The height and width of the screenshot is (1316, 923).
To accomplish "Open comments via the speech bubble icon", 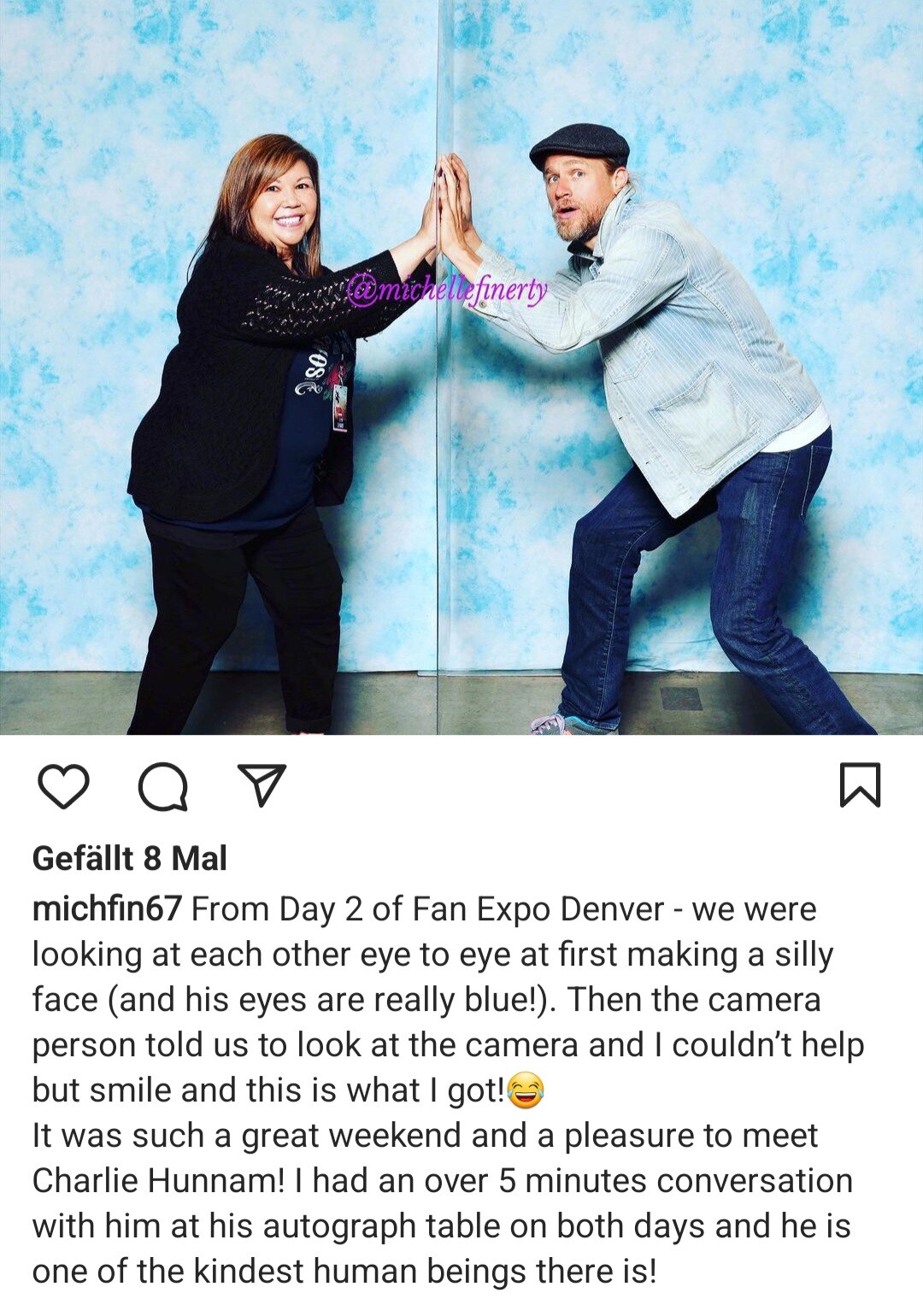I will tap(162, 786).
